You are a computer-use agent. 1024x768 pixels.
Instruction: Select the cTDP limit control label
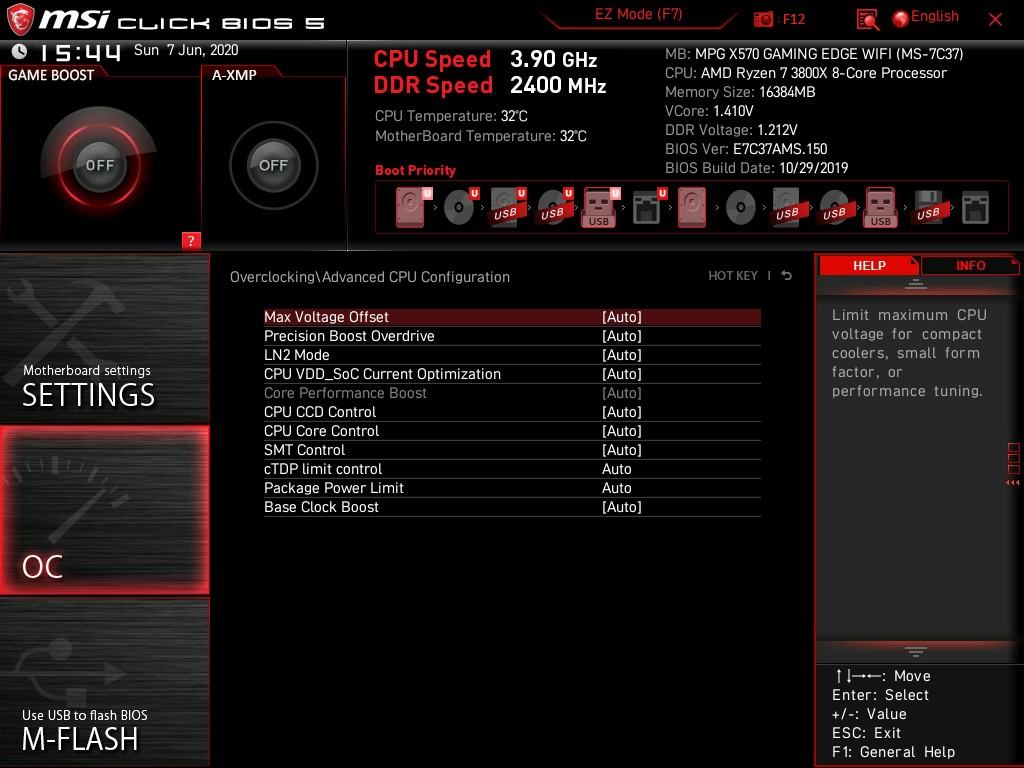[x=323, y=469]
